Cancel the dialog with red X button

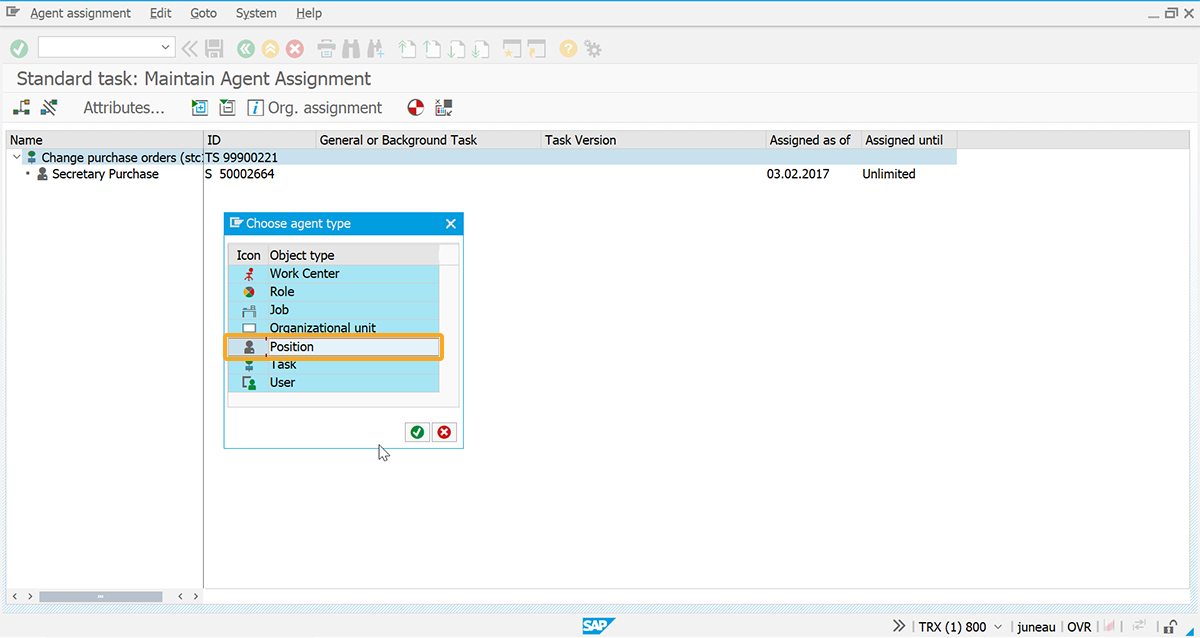click(x=444, y=432)
